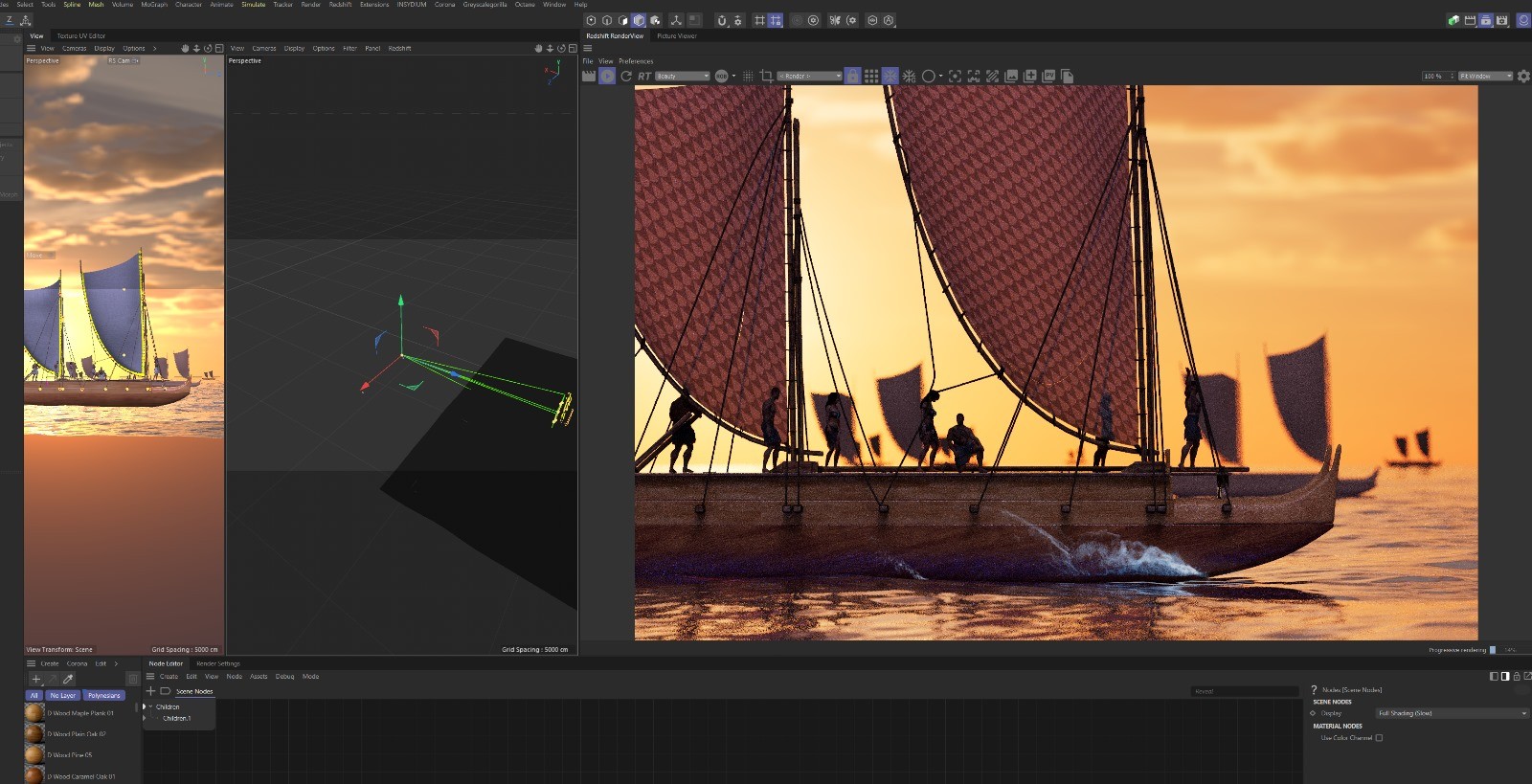Viewport: 1532px width, 784px height.
Task: Open the Render Settings tab
Action: click(218, 663)
